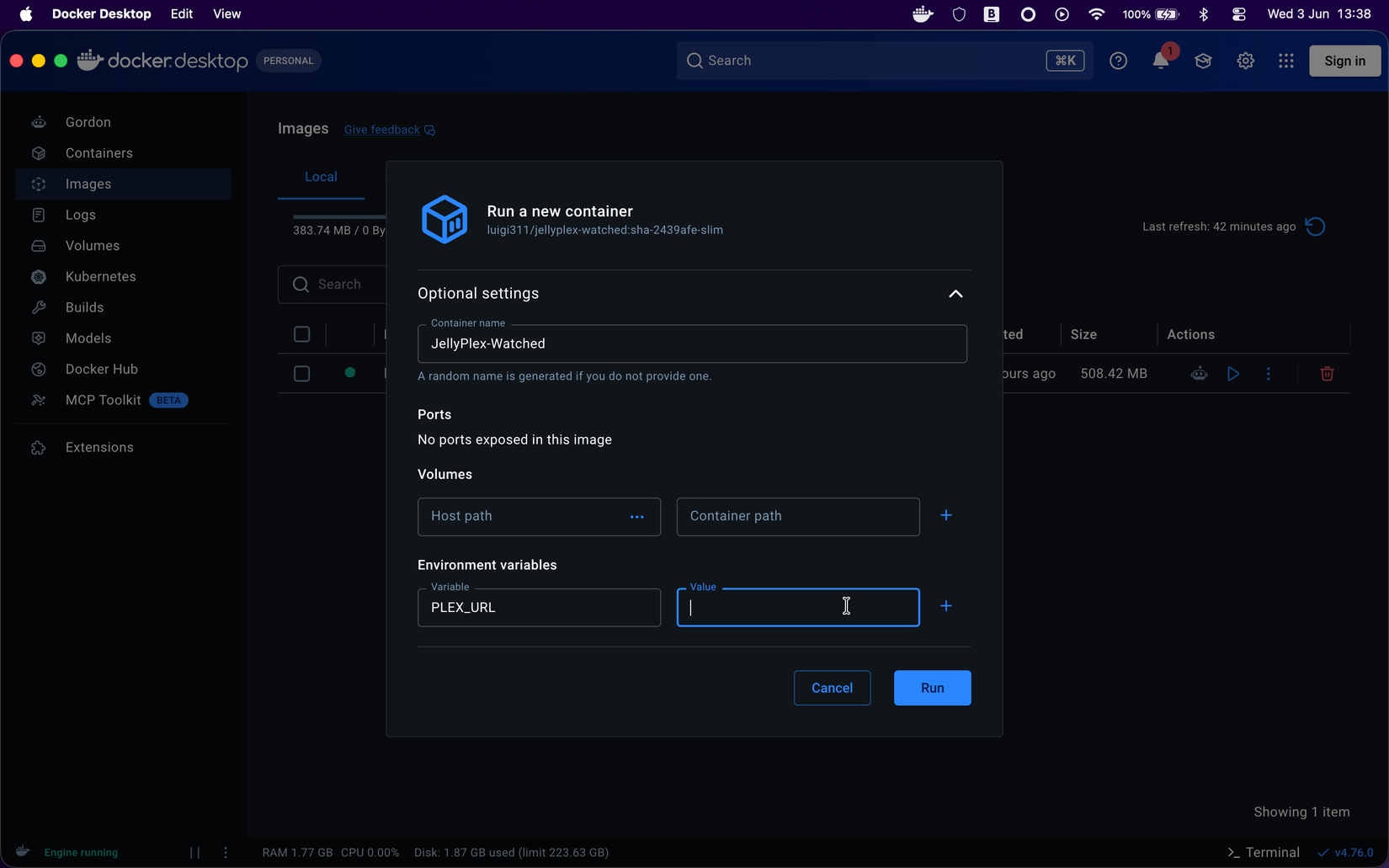The width and height of the screenshot is (1389, 868).
Task: Sort by the Size column header
Action: click(1083, 334)
